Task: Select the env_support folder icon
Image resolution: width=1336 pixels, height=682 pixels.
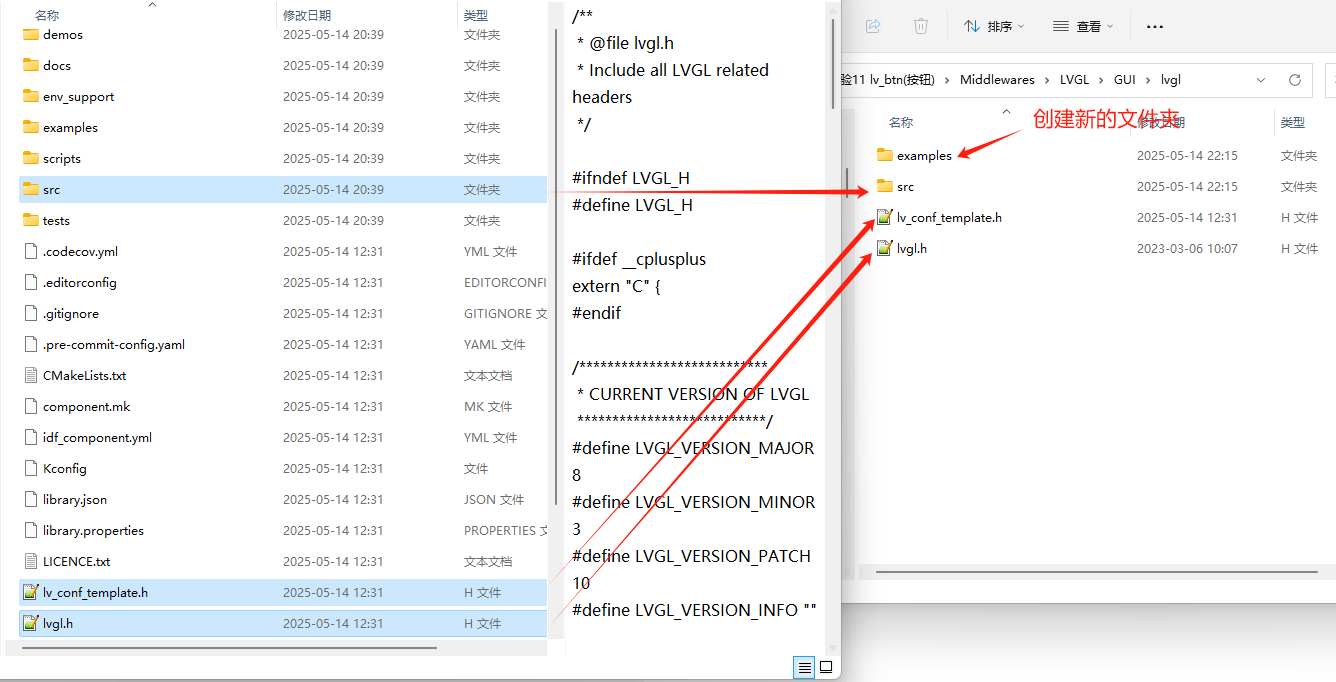Action: click(30, 97)
